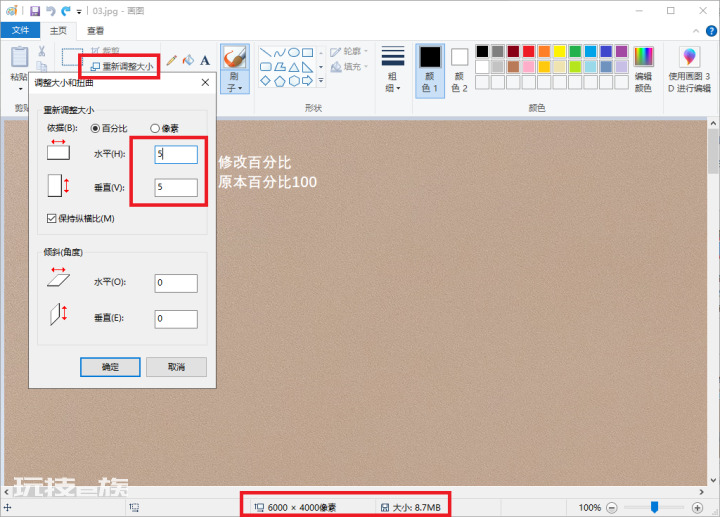Pick the red color swatch
This screenshot has width=720, height=517.
point(529,51)
